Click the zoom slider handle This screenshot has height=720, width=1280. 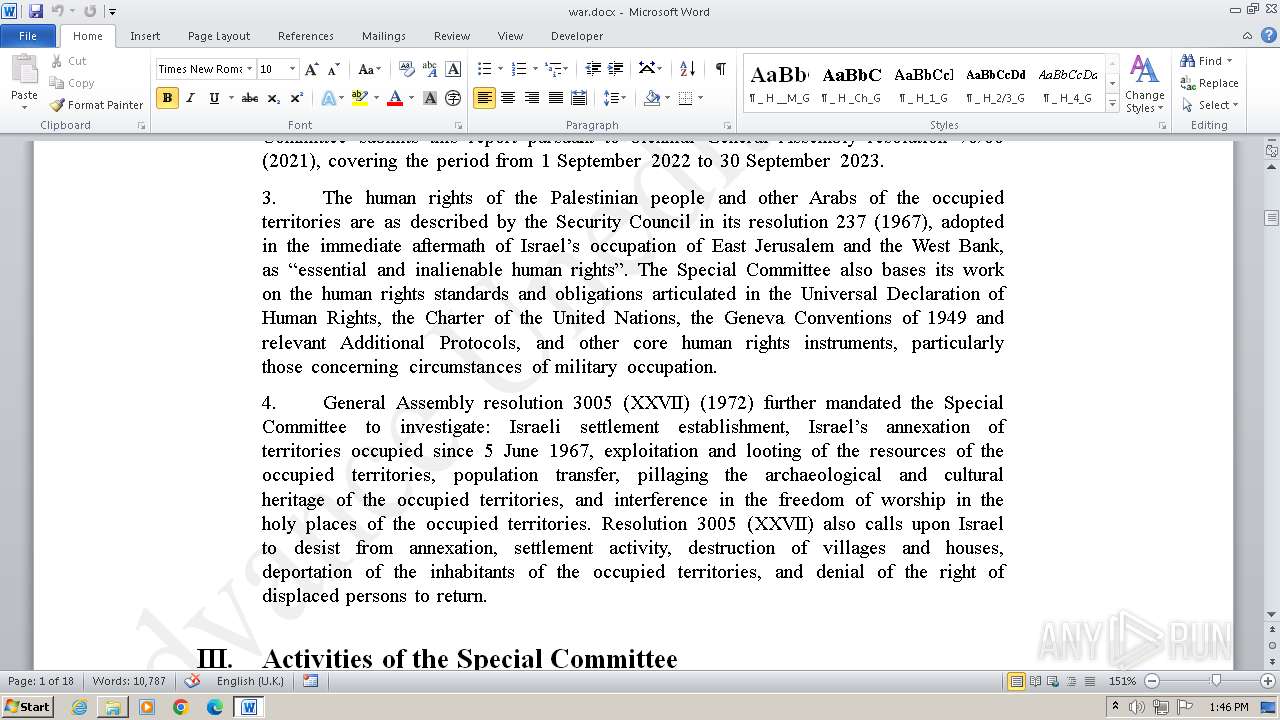tap(1216, 681)
